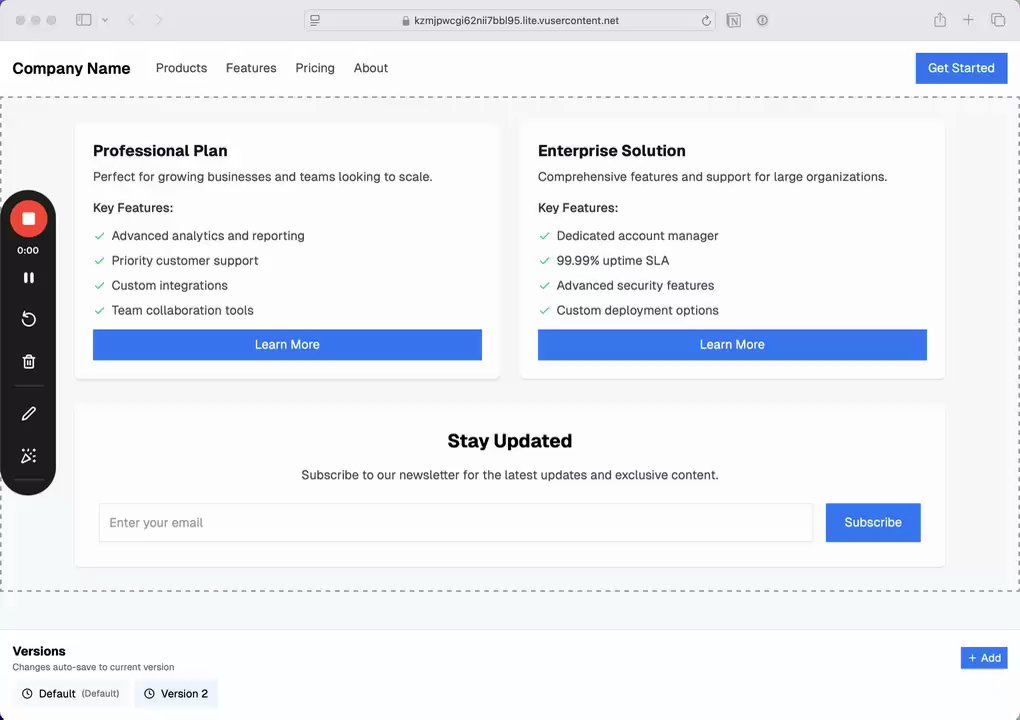The image size is (1020, 720).
Task: Add a new version with the Add button
Action: click(984, 658)
